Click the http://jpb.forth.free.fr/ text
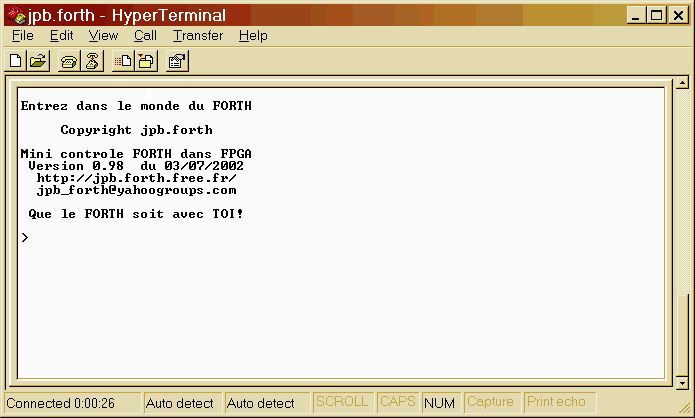Screen dimensions: 695x418 coord(137,178)
